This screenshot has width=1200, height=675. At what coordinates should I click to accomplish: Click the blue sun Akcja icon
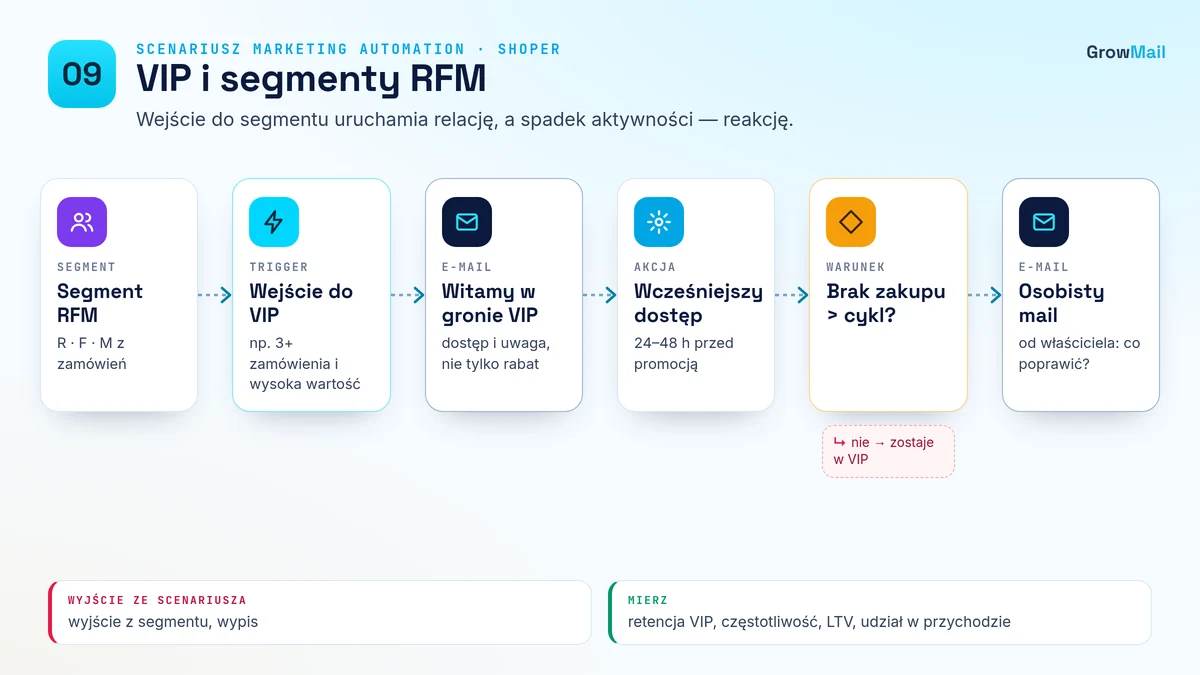tap(659, 222)
